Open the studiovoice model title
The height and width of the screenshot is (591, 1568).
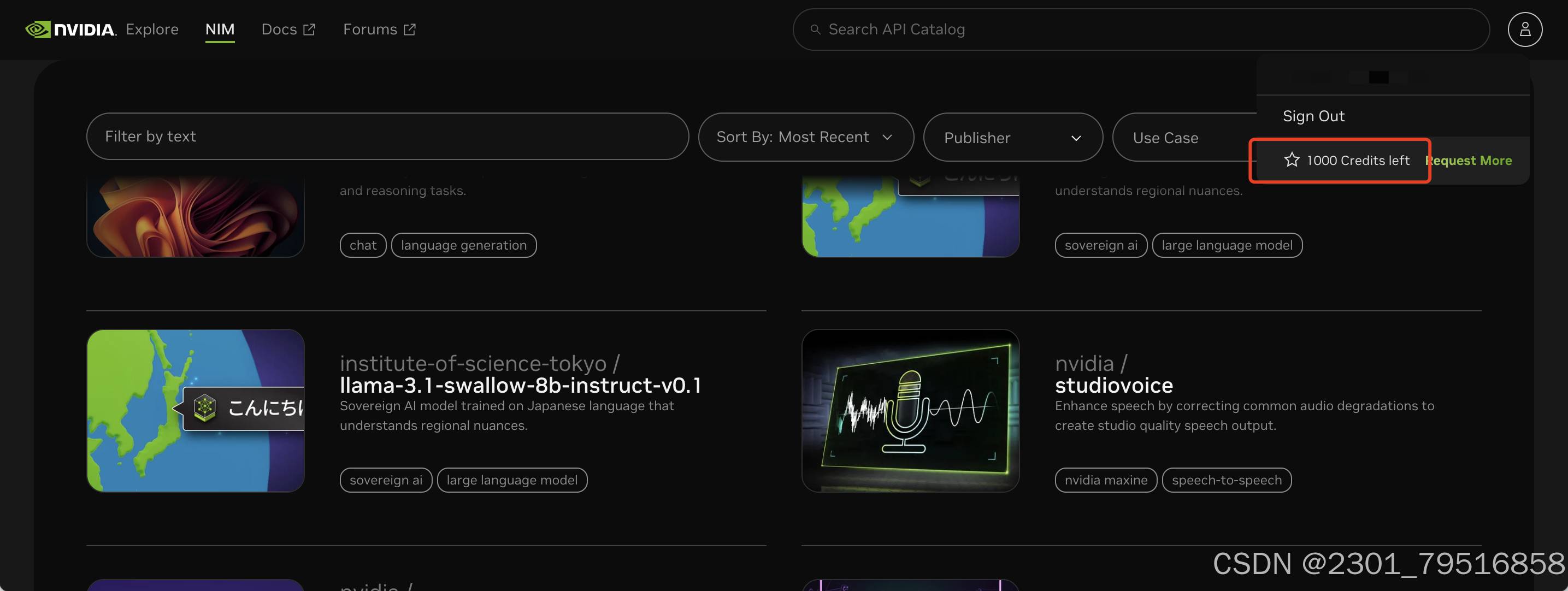pyautogui.click(x=1114, y=385)
